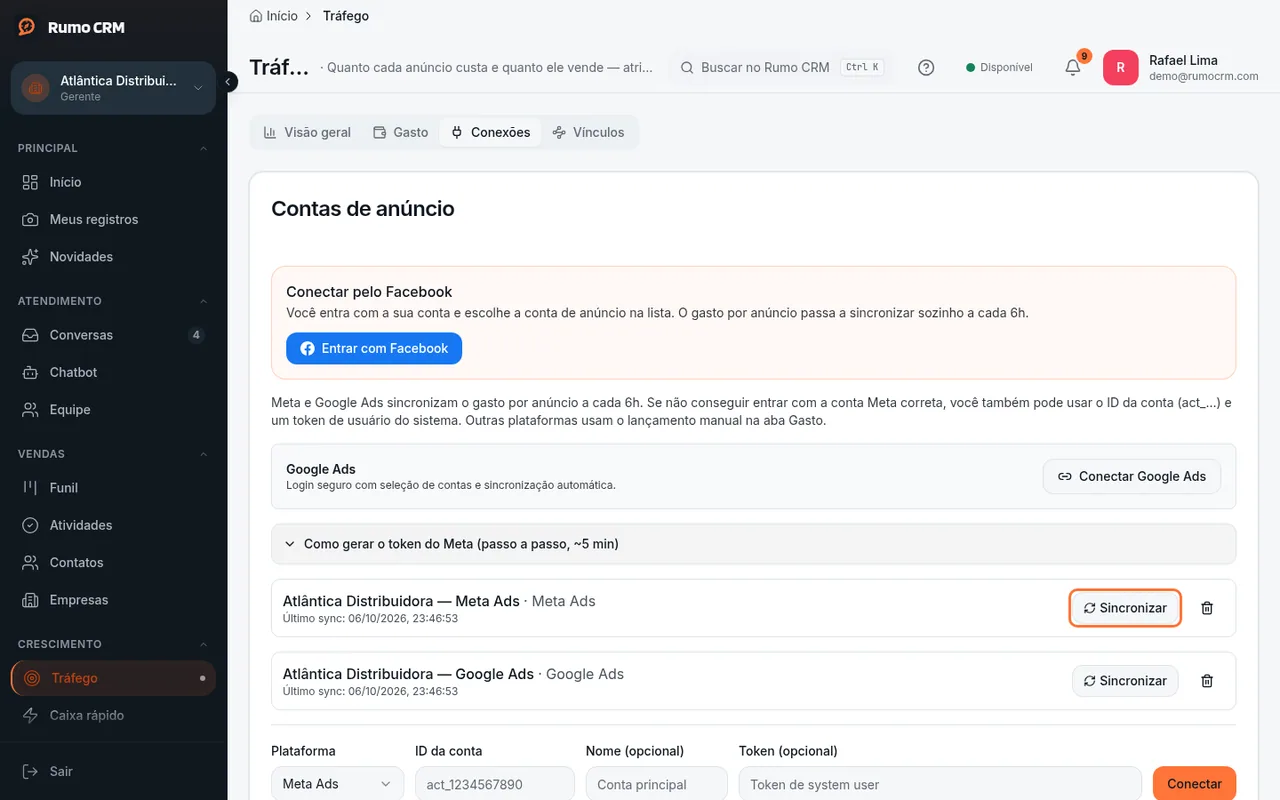Expand 'Como gerar o token do Meta' guide
The height and width of the screenshot is (800, 1280).
(753, 544)
